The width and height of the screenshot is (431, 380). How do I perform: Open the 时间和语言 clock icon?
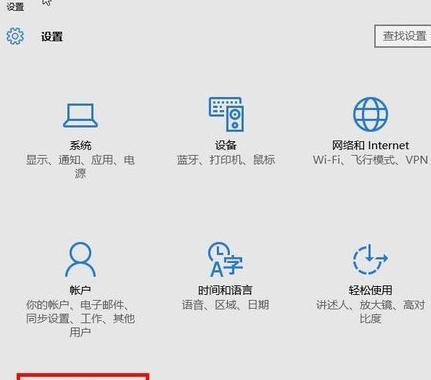pyautogui.click(x=225, y=260)
